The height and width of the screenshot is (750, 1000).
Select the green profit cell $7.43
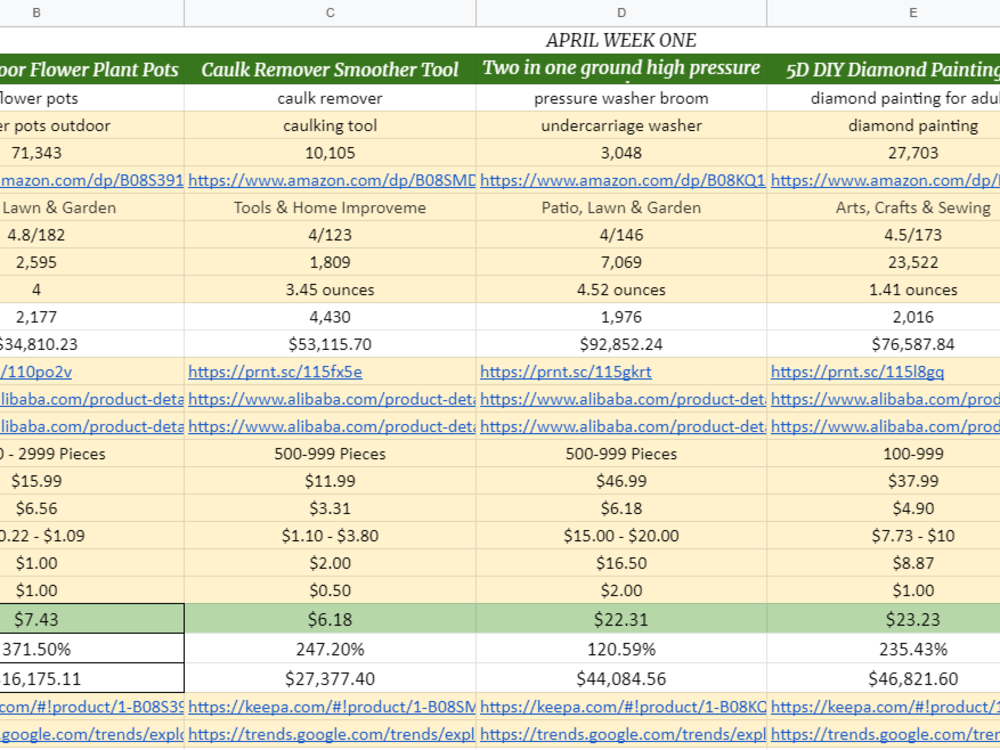coord(92,619)
